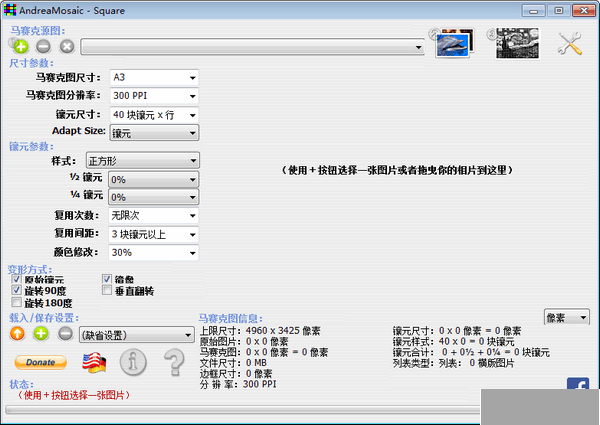Click the flags language selection icon
Image resolution: width=600 pixels, height=425 pixels.
click(94, 363)
